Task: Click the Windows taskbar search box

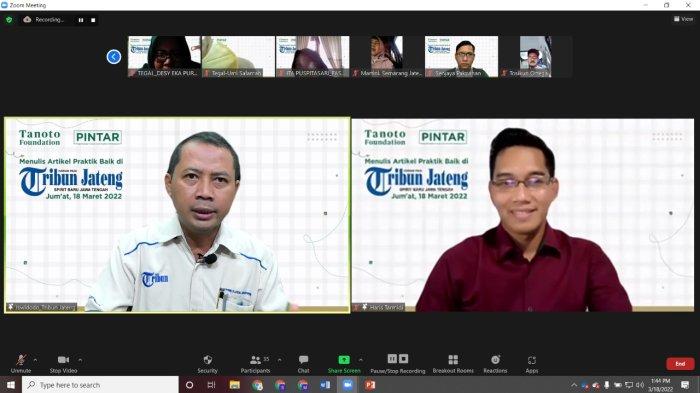Action: pyautogui.click(x=100, y=385)
